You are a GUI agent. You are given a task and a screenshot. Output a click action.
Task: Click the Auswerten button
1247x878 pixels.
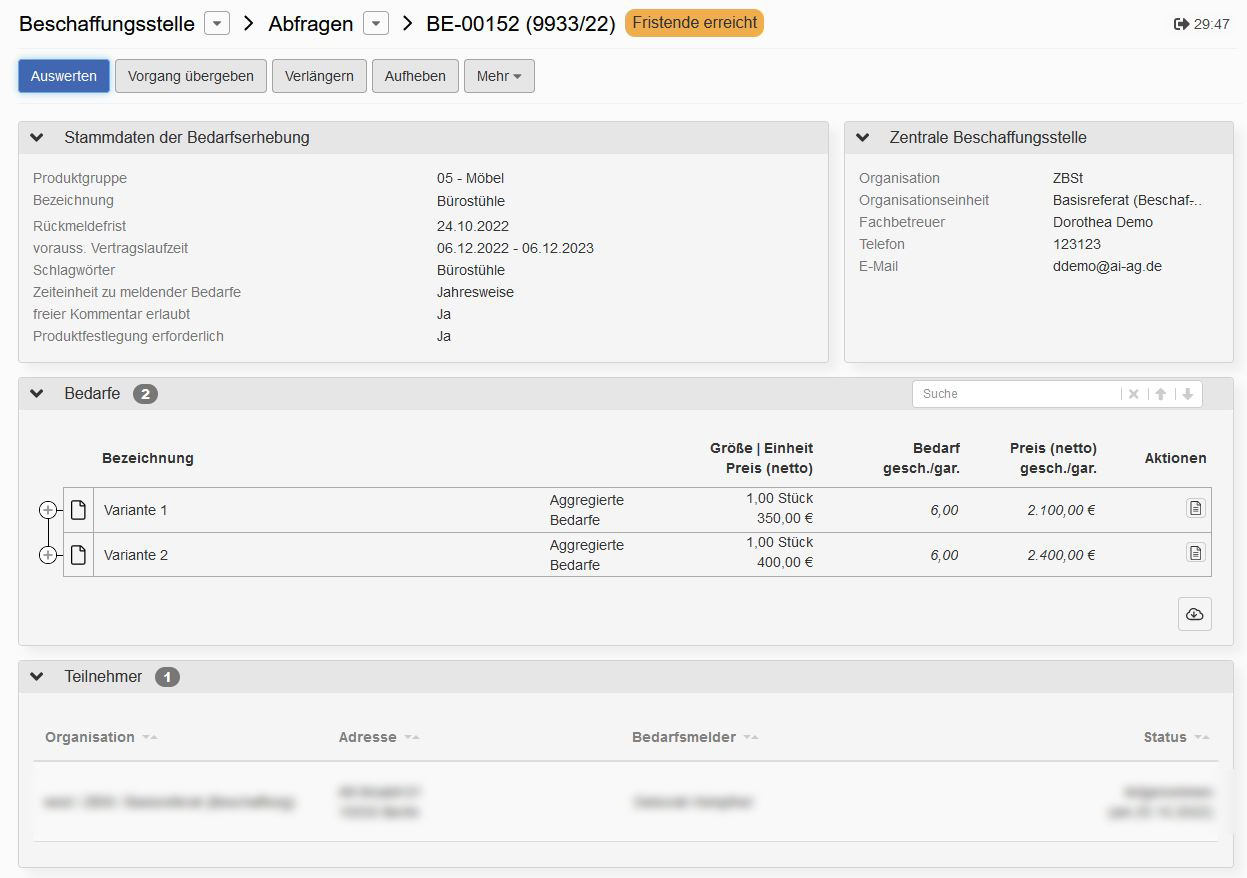63,75
